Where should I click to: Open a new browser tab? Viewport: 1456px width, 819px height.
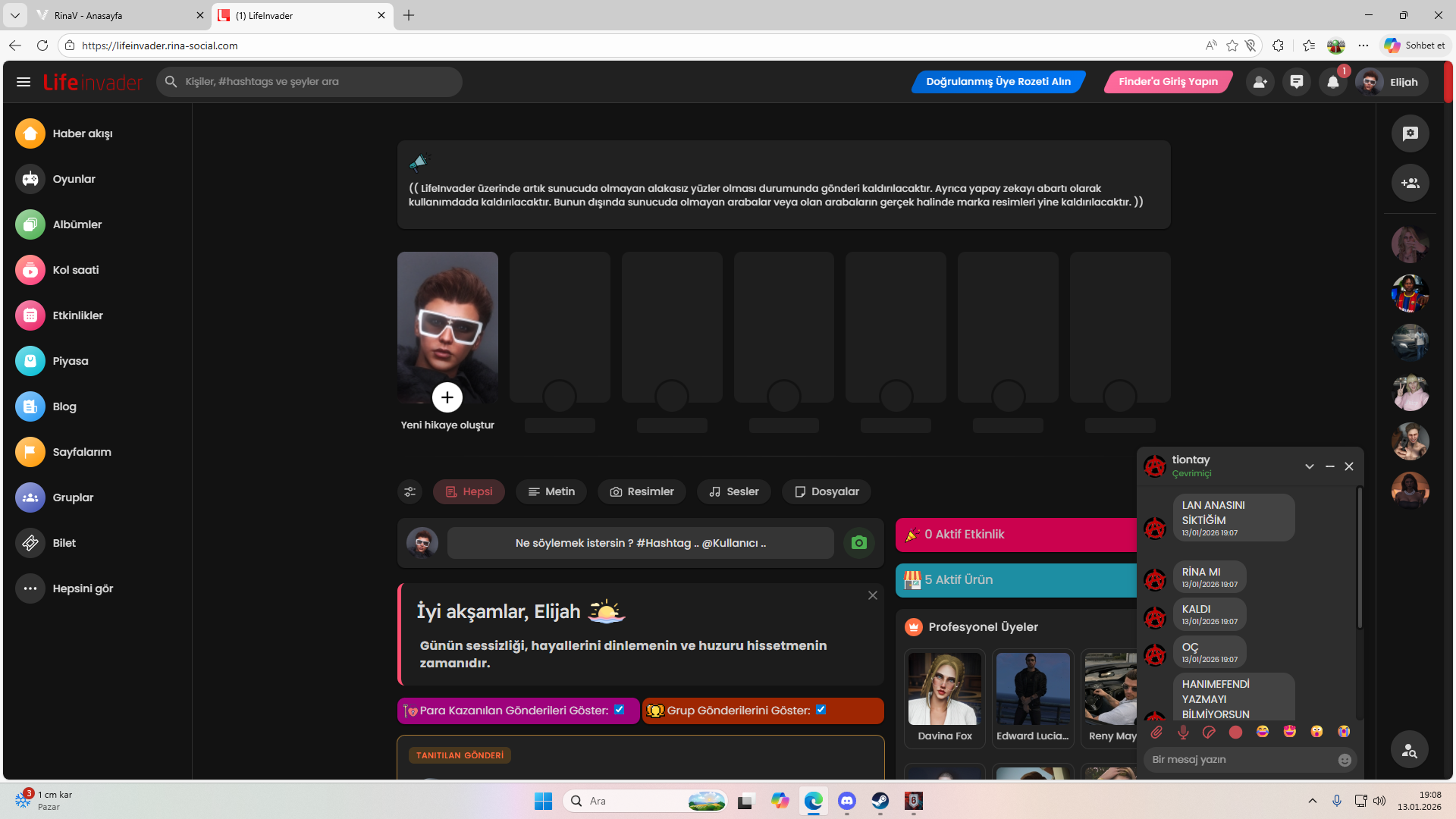pos(409,15)
